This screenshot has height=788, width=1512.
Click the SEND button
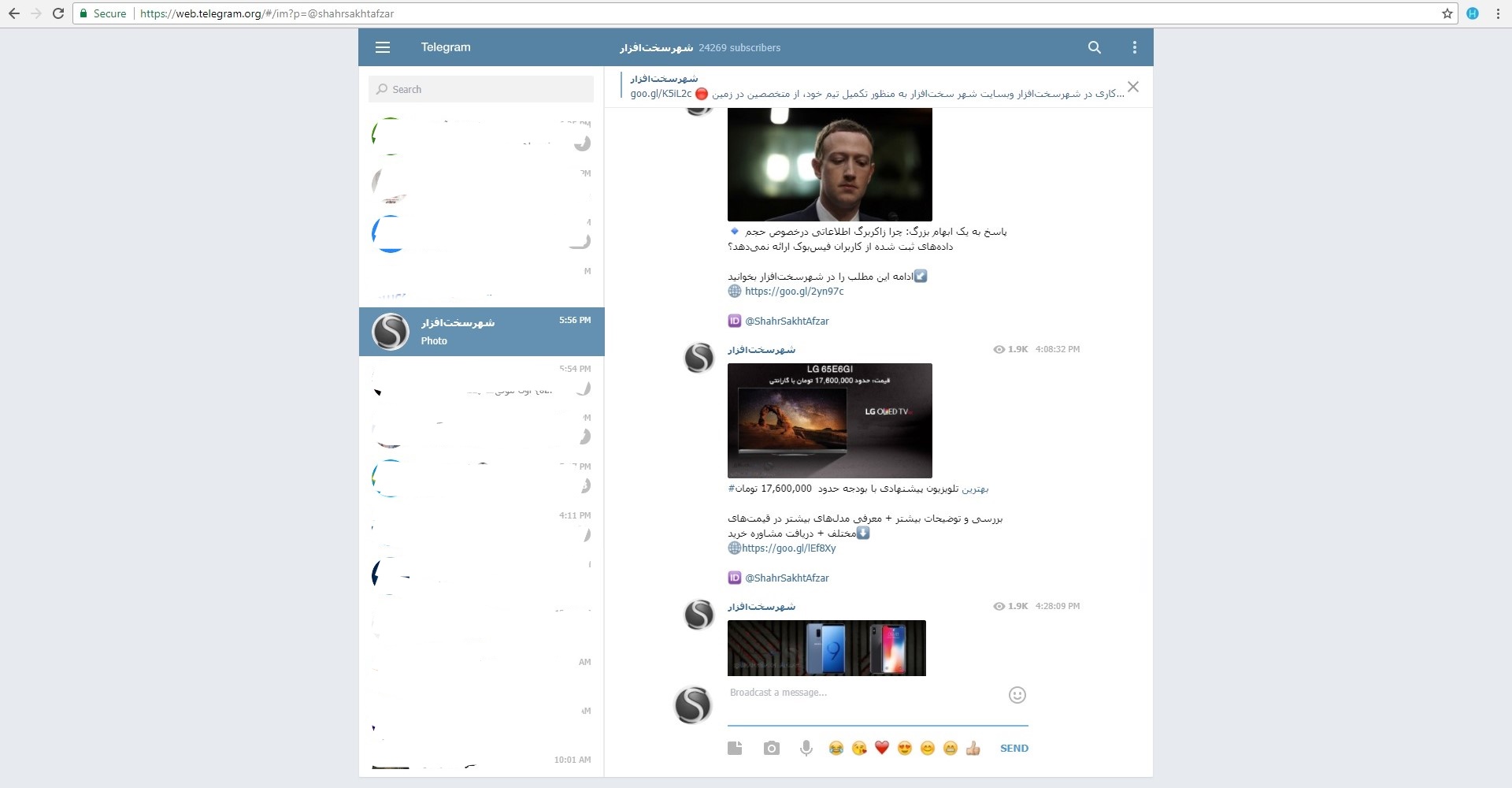1014,748
